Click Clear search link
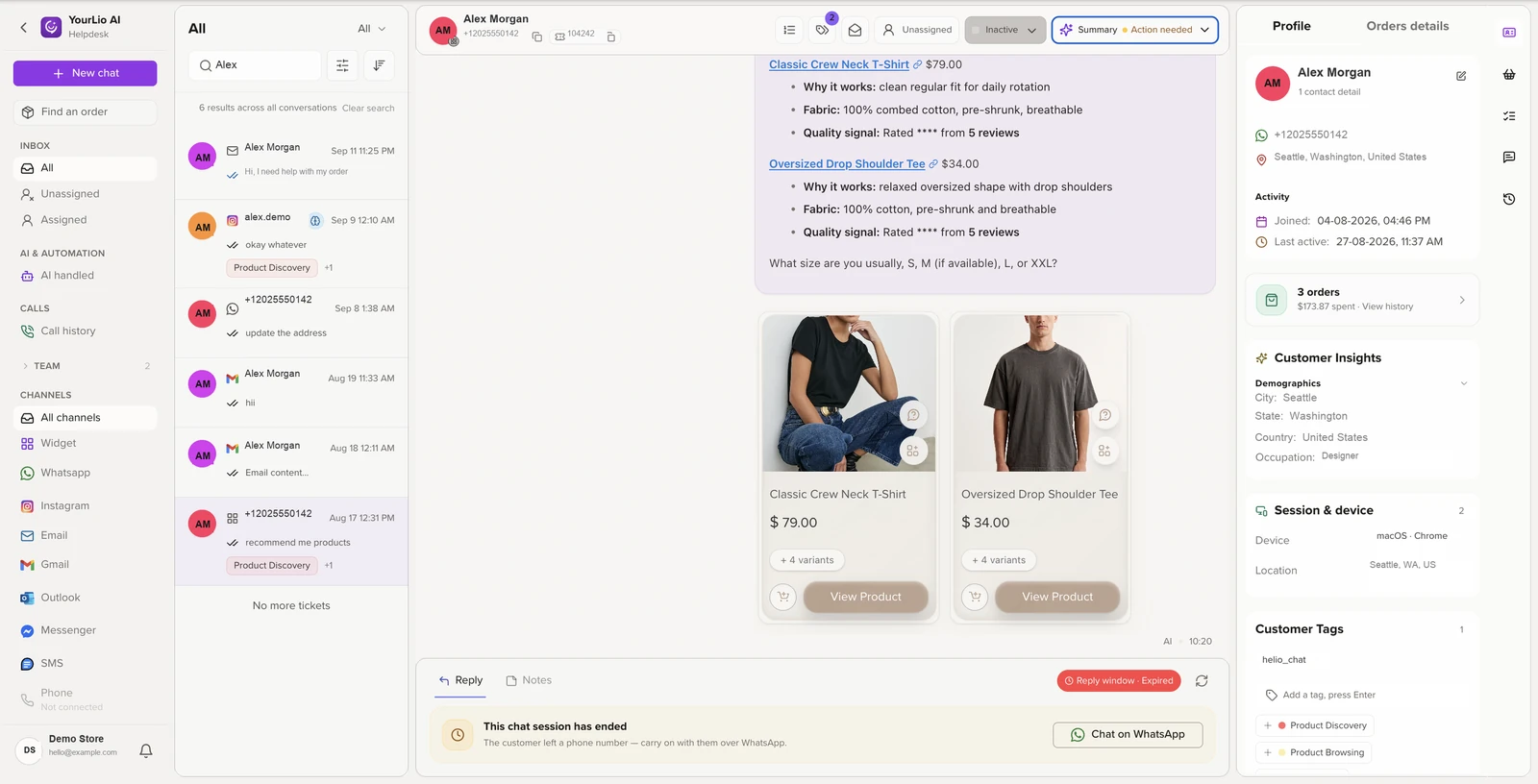Viewport: 1538px width, 784px height. coord(368,109)
